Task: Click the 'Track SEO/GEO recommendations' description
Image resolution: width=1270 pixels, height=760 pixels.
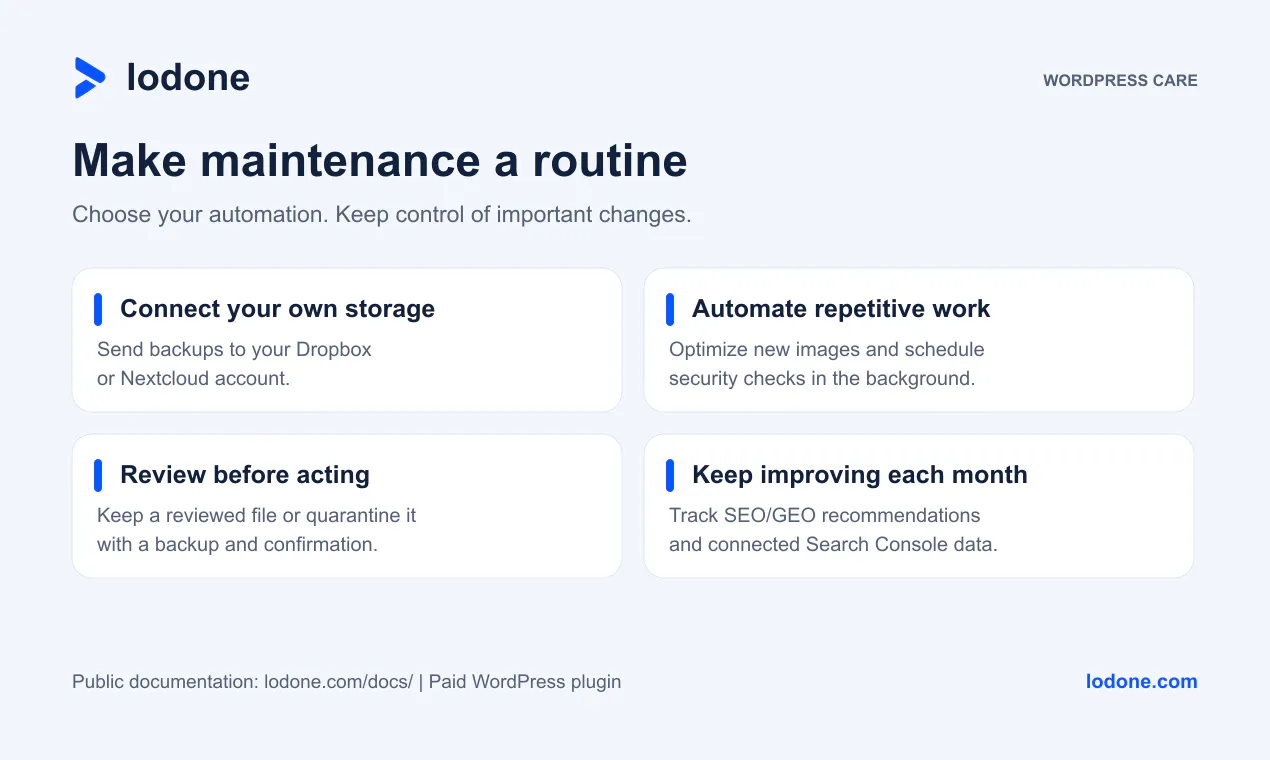Action: point(833,530)
